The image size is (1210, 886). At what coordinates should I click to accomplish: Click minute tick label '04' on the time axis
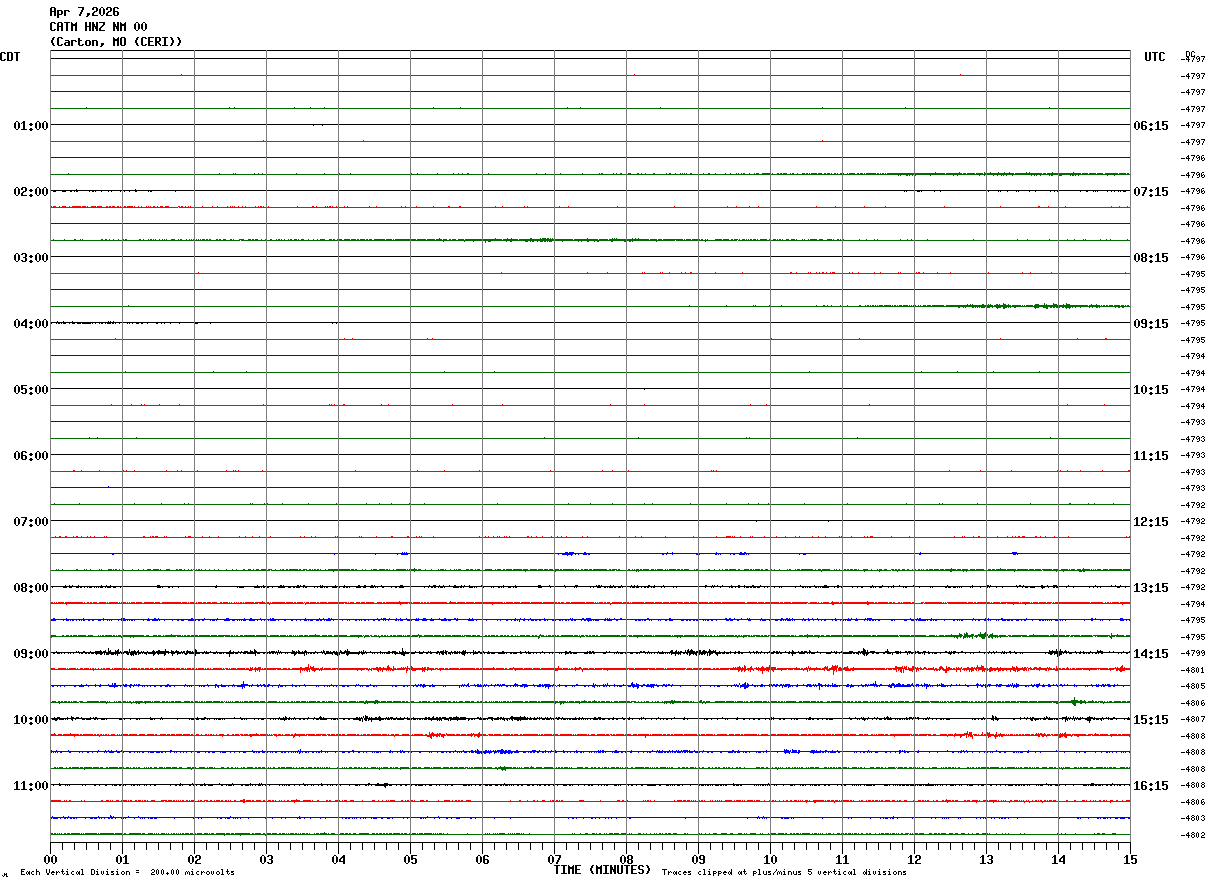[x=338, y=860]
